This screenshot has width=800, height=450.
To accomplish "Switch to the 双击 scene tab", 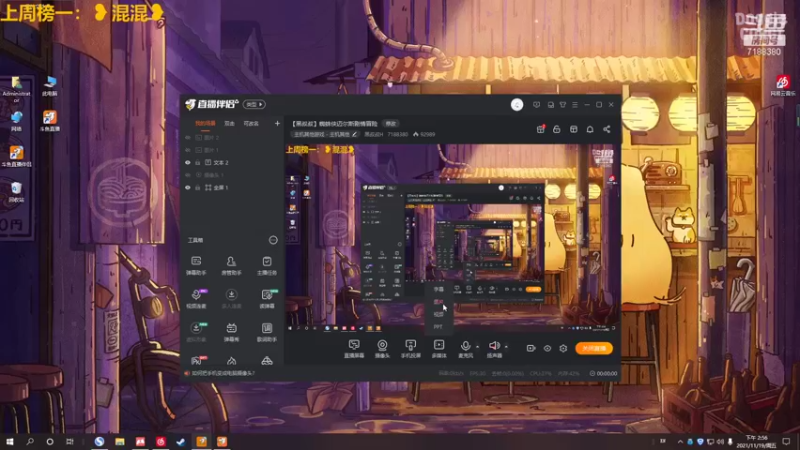I will point(230,123).
